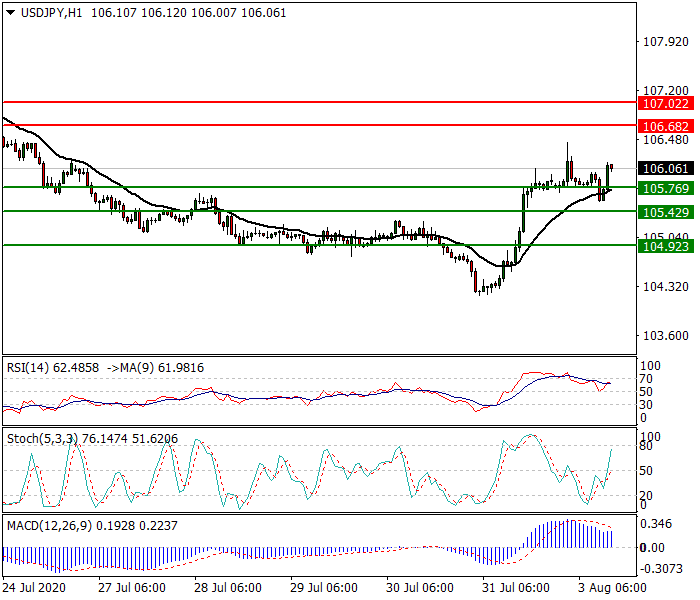This screenshot has height=600, width=700.
Task: Select the green 105.429 support price label
Action: (x=666, y=212)
